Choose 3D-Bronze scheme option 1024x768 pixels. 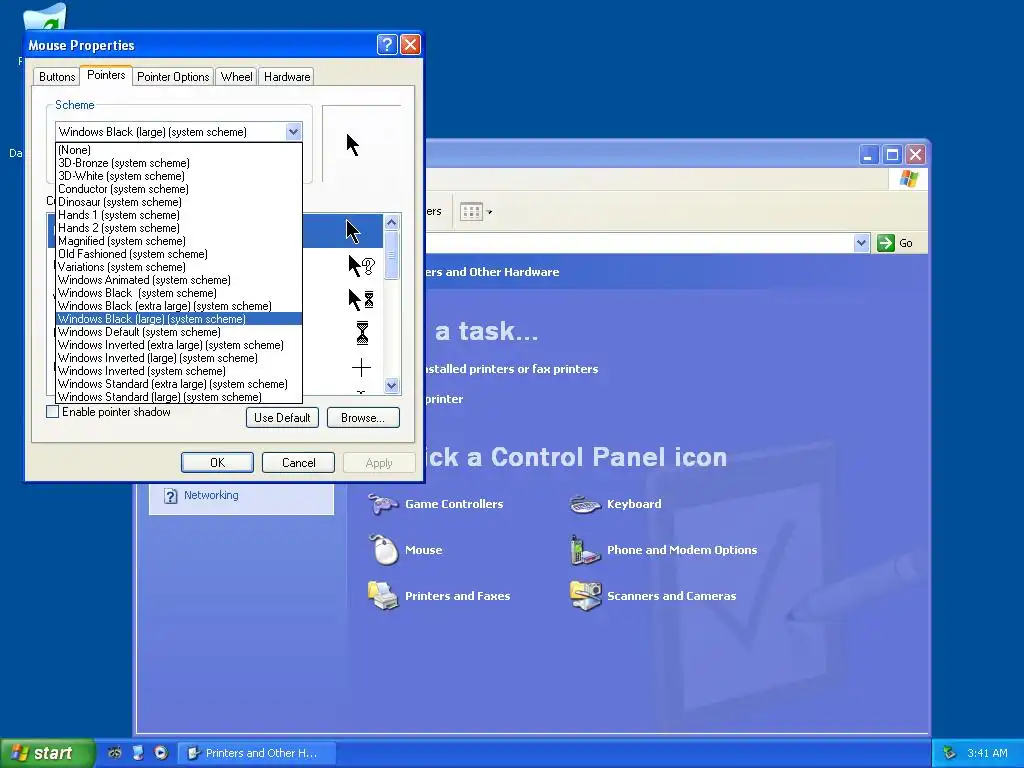point(178,163)
